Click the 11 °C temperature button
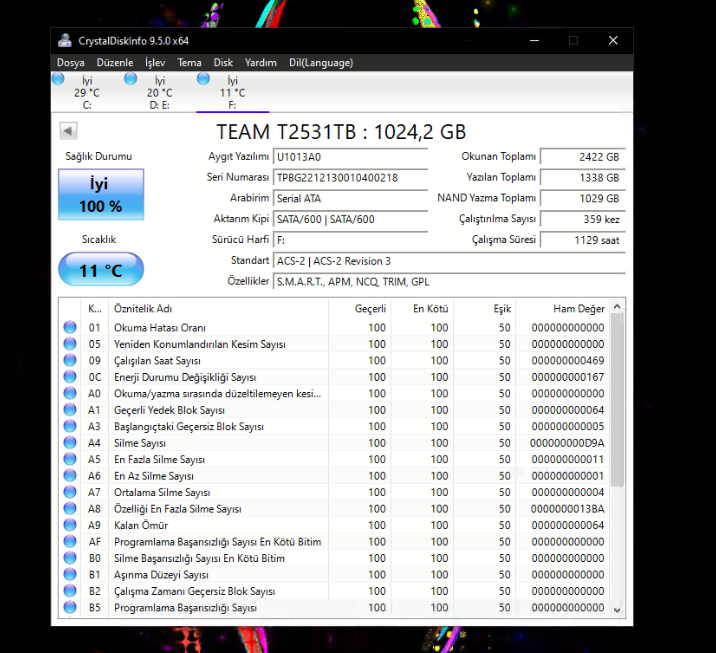716x653 pixels. pos(101,269)
